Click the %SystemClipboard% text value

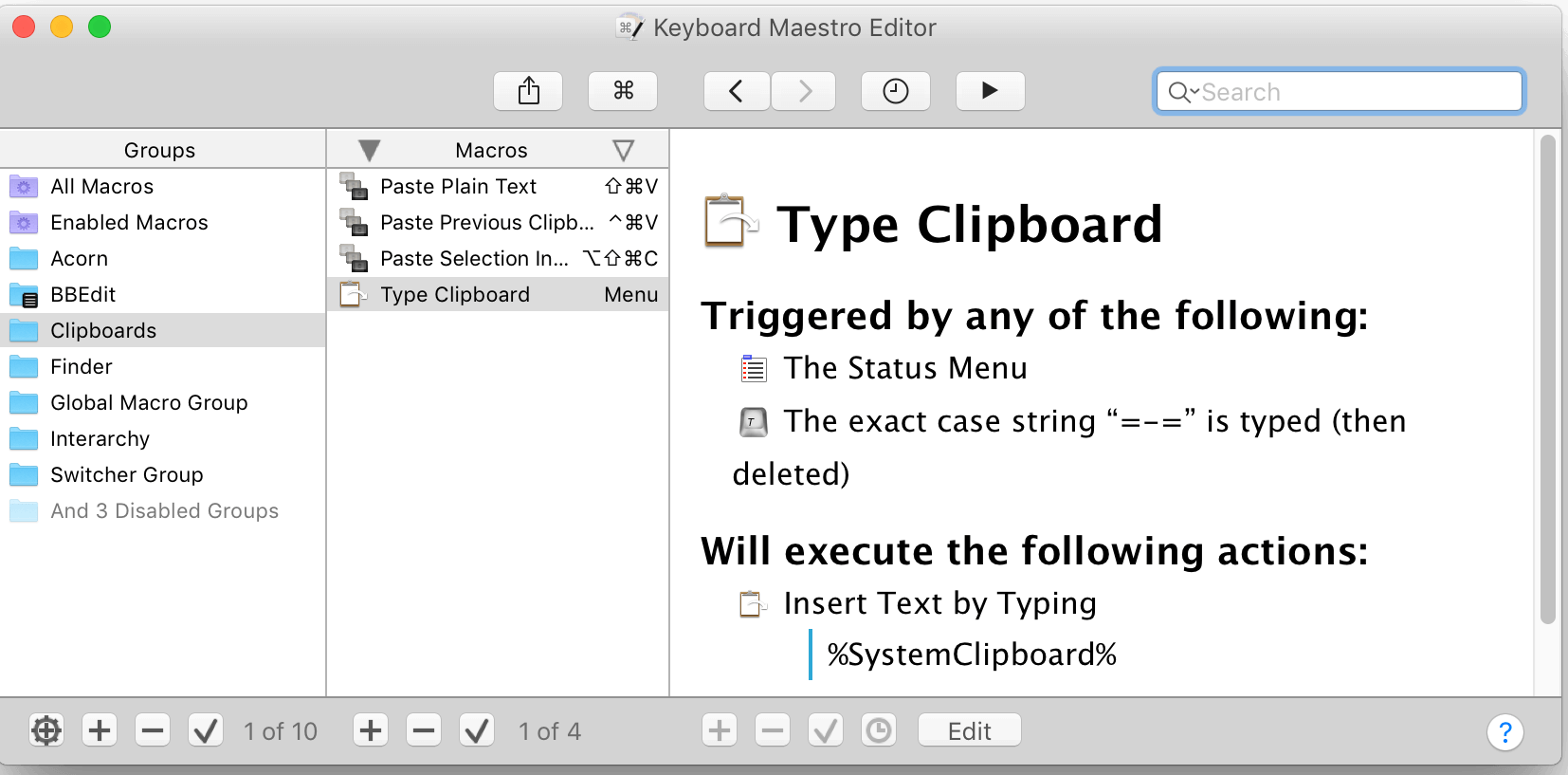point(972,655)
